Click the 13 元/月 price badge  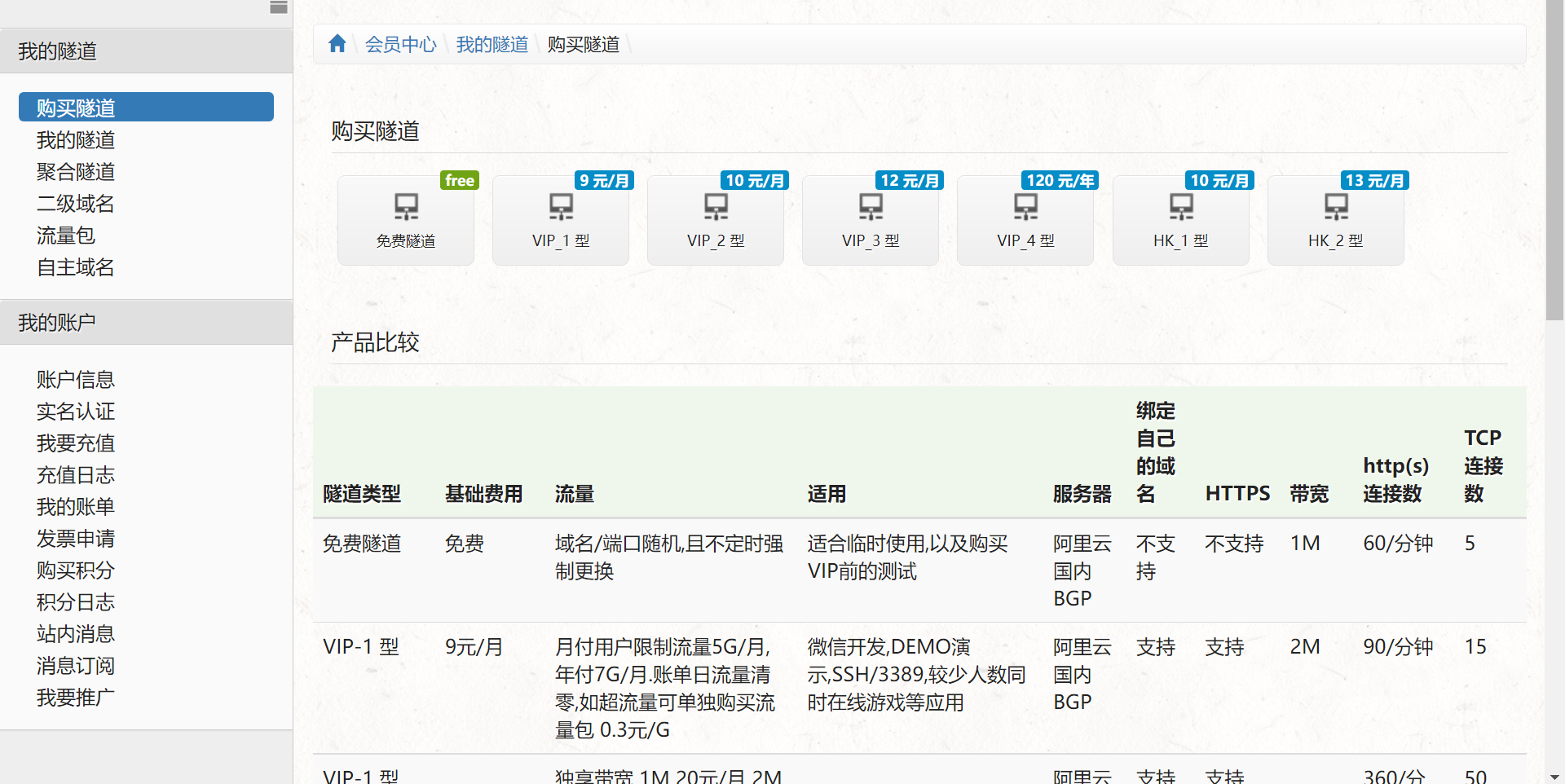1375,180
